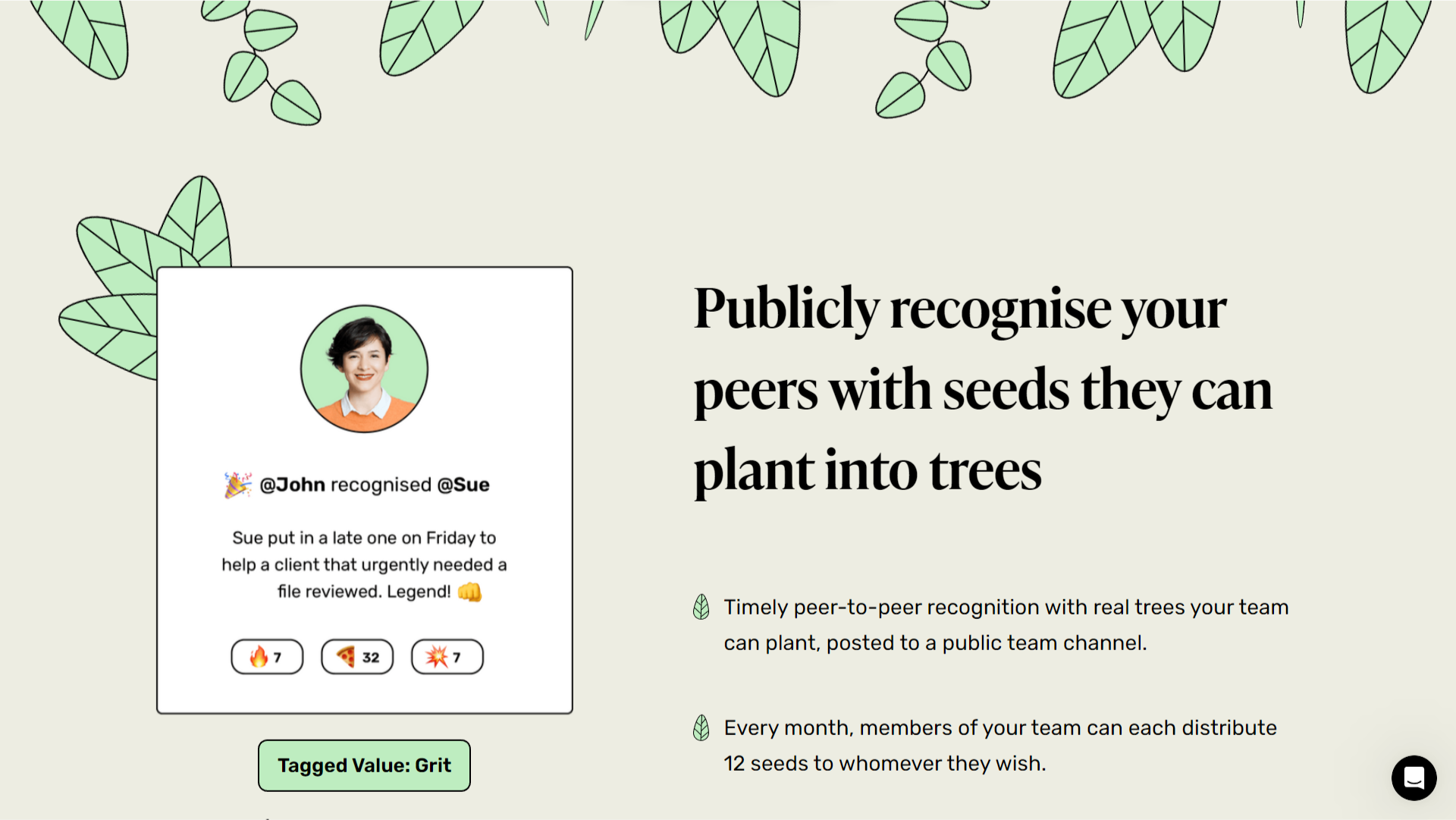Click the fist bump emoji after Legend
Screen dimensions: 1456x820
pyautogui.click(x=470, y=592)
